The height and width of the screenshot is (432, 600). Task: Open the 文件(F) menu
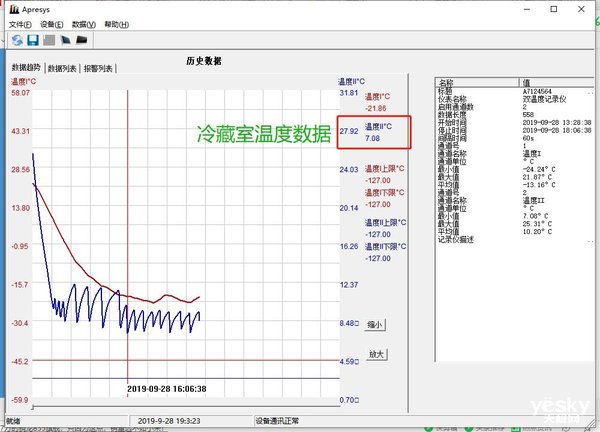point(20,24)
